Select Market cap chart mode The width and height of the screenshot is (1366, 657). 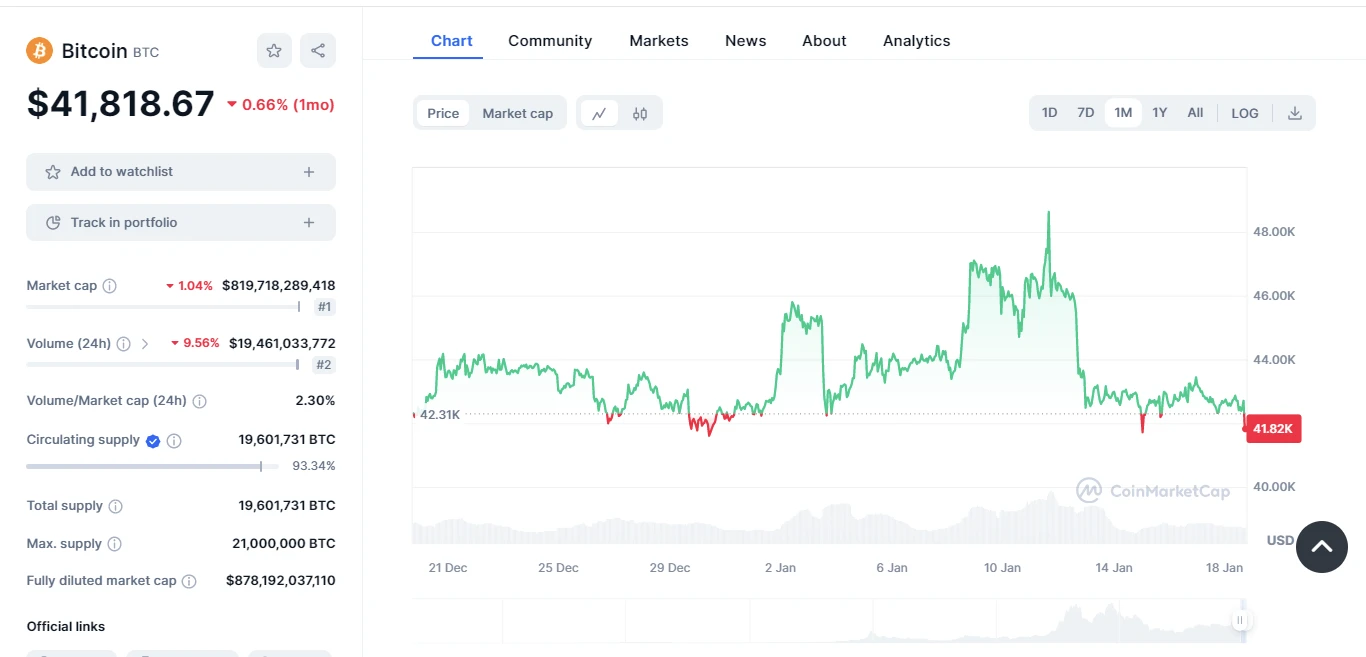[518, 113]
